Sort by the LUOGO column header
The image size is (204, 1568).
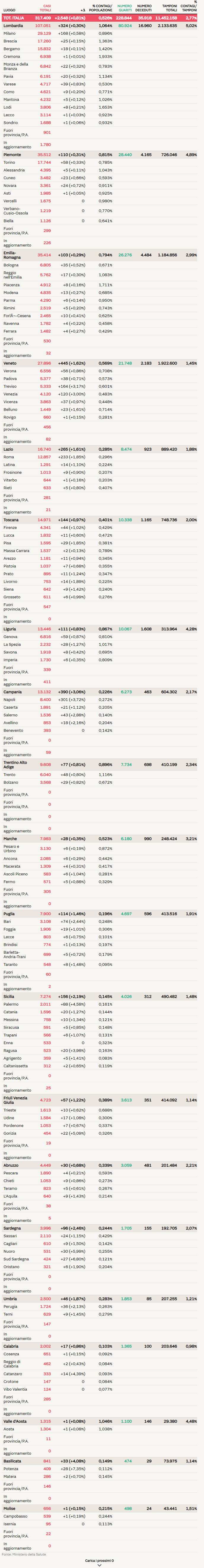9,10
